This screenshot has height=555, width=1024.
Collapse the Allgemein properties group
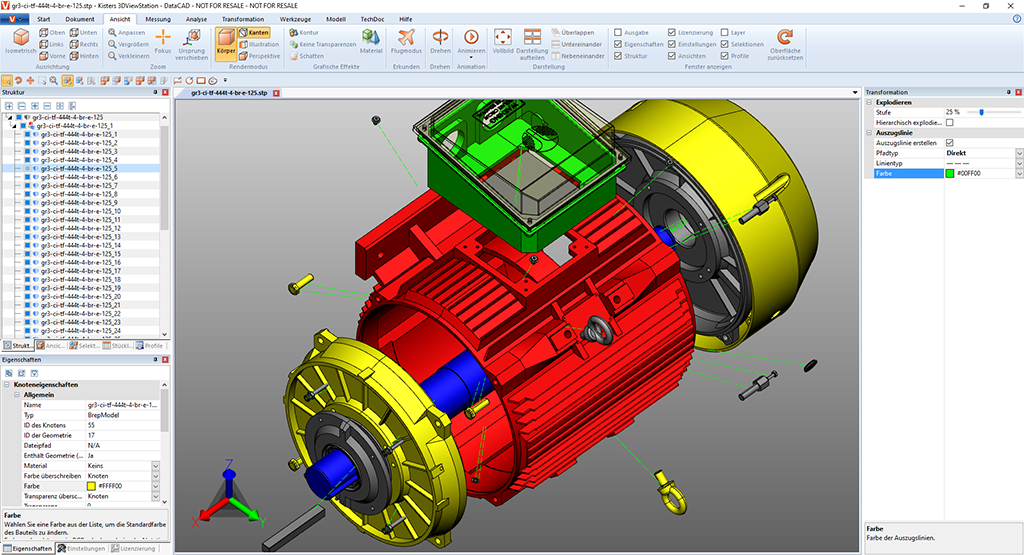[17, 395]
